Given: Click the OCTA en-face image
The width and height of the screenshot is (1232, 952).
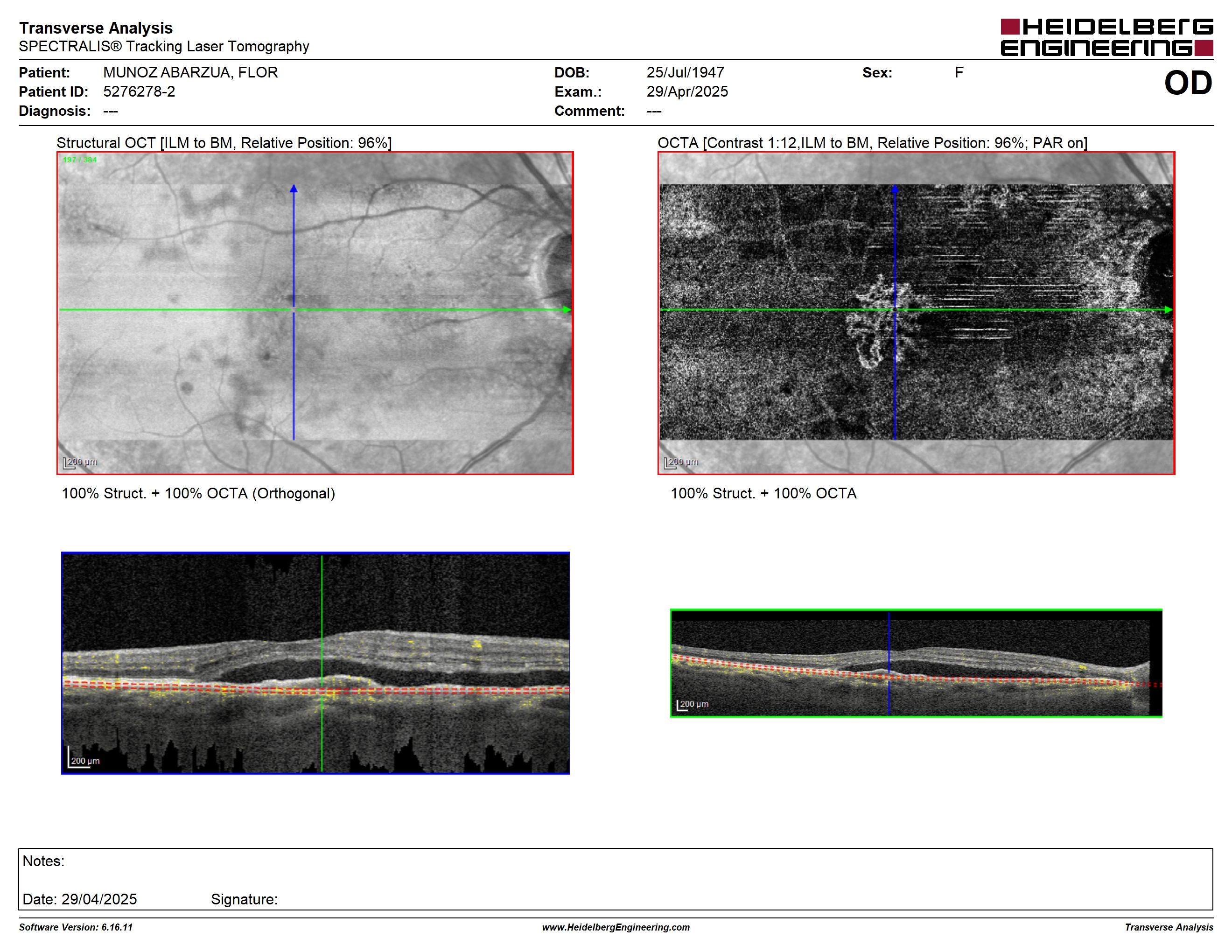Looking at the screenshot, I should click(916, 313).
